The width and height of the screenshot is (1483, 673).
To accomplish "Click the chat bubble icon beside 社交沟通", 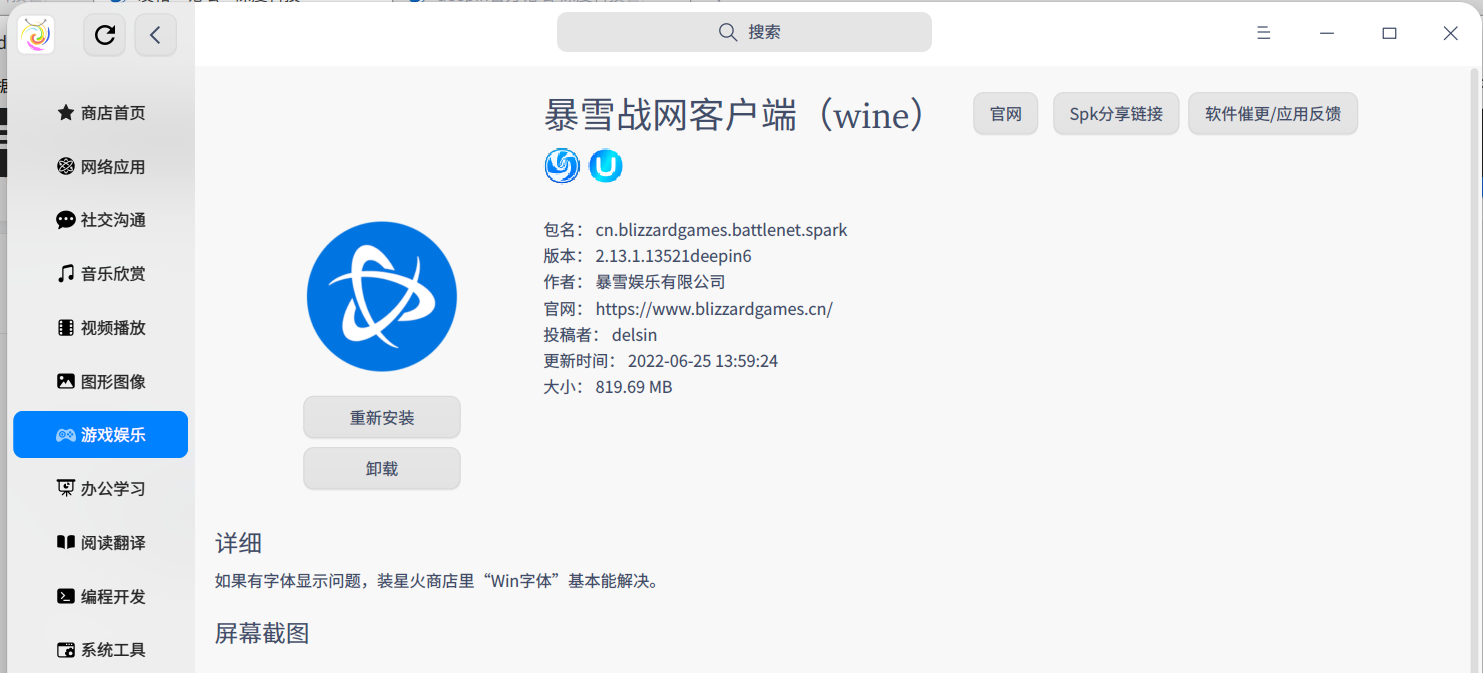I will [x=66, y=220].
